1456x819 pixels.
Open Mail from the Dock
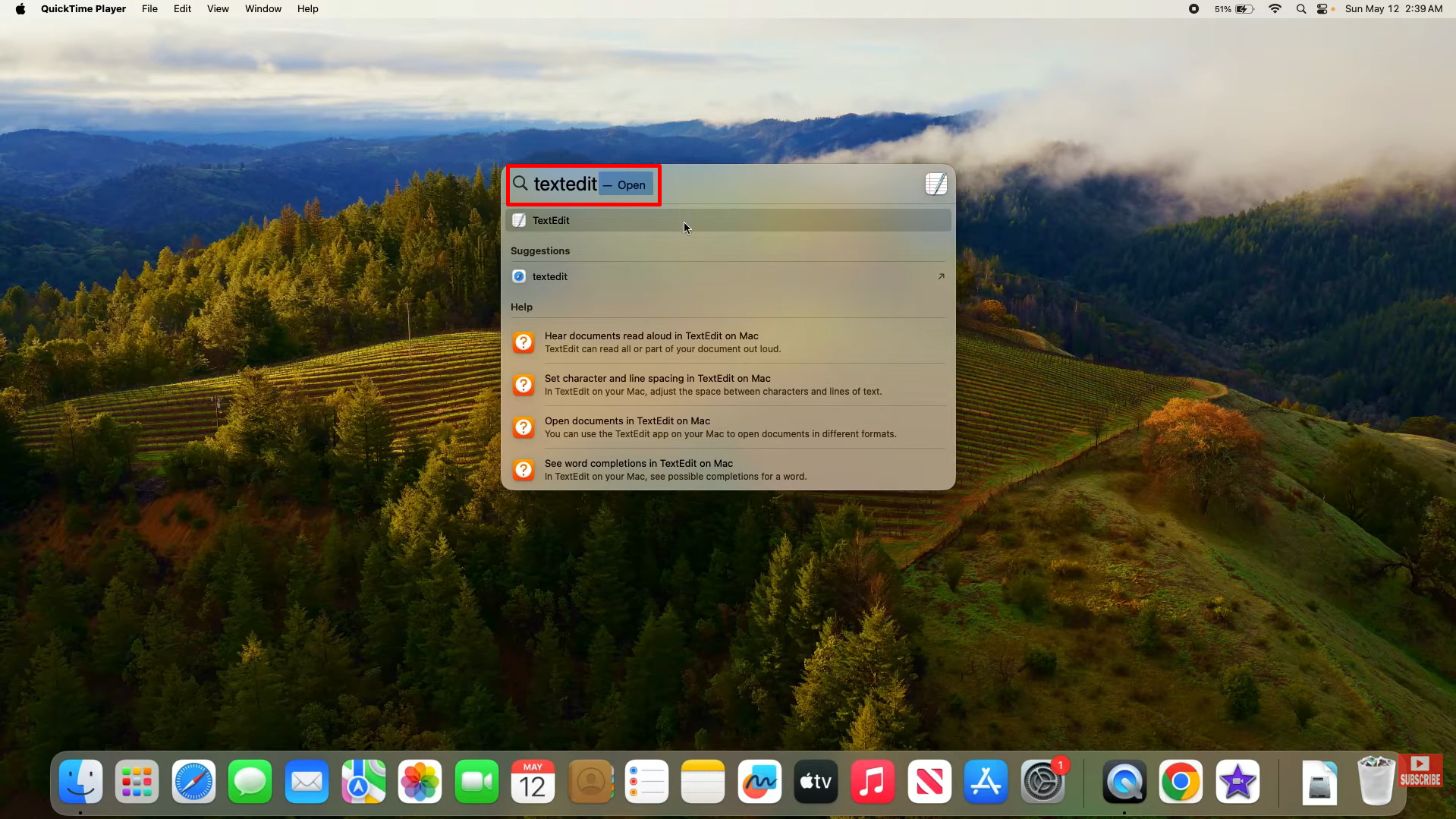pyautogui.click(x=307, y=782)
